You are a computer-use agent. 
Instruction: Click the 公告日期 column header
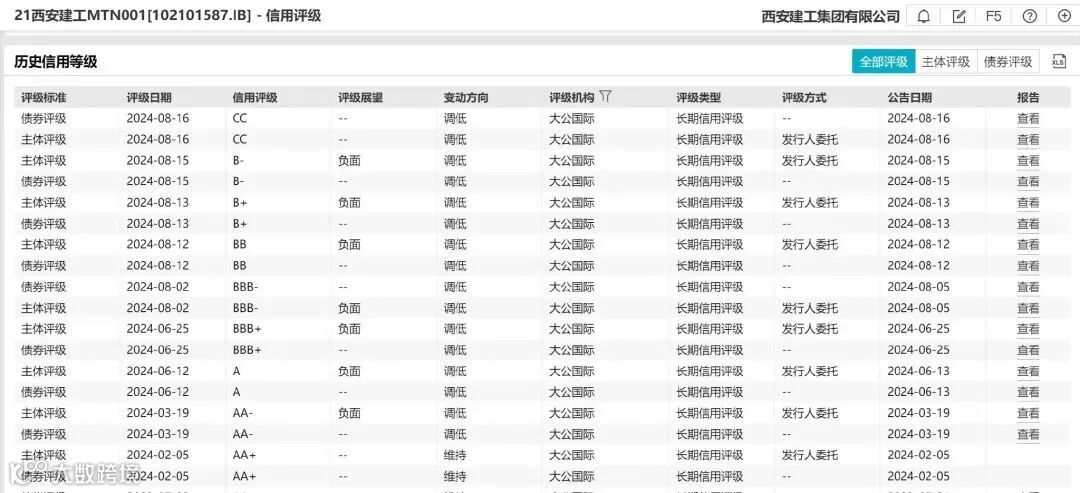[909, 98]
